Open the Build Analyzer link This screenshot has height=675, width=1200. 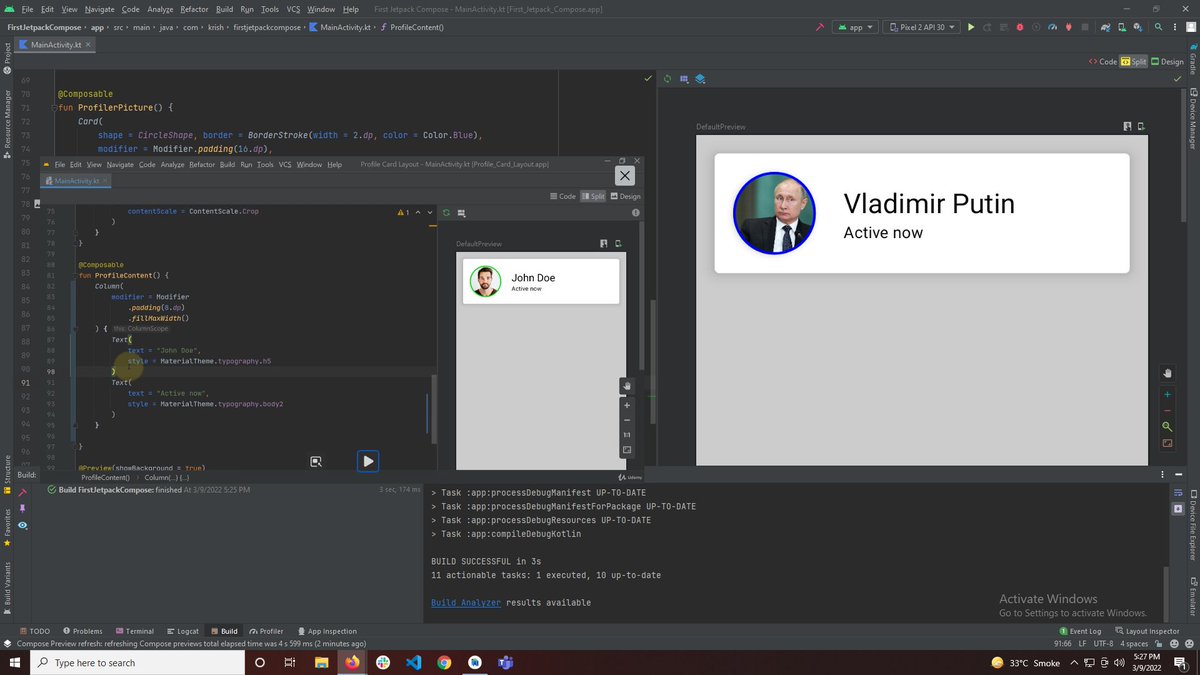466,603
